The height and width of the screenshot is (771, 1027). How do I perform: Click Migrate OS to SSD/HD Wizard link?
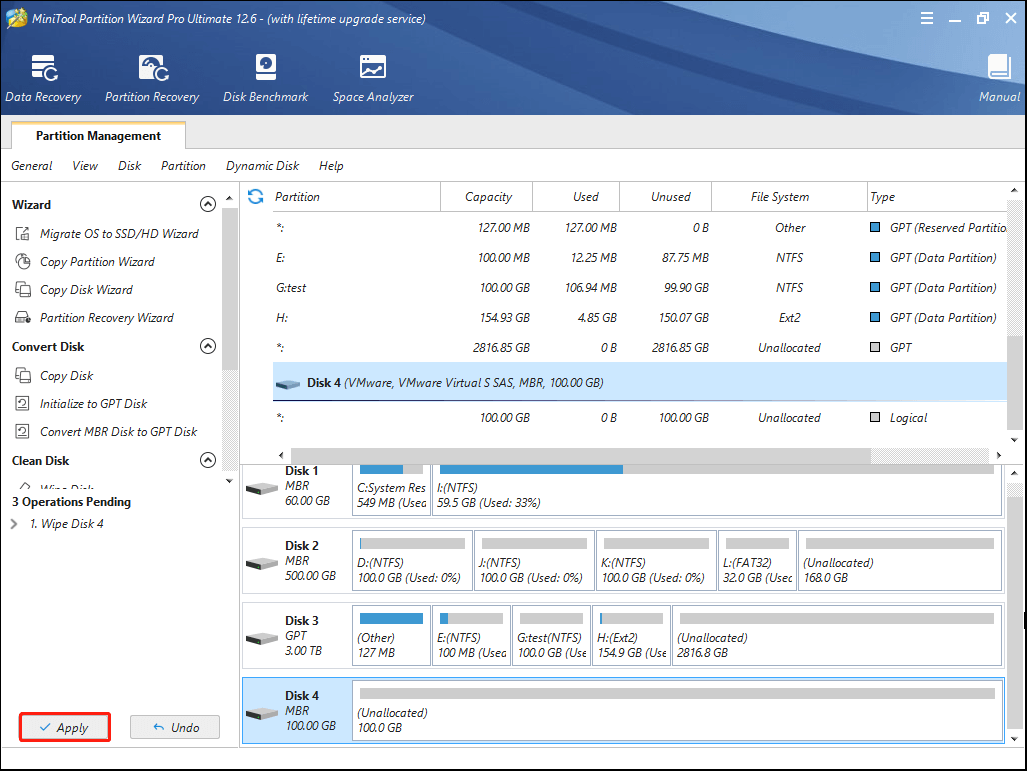coord(119,234)
